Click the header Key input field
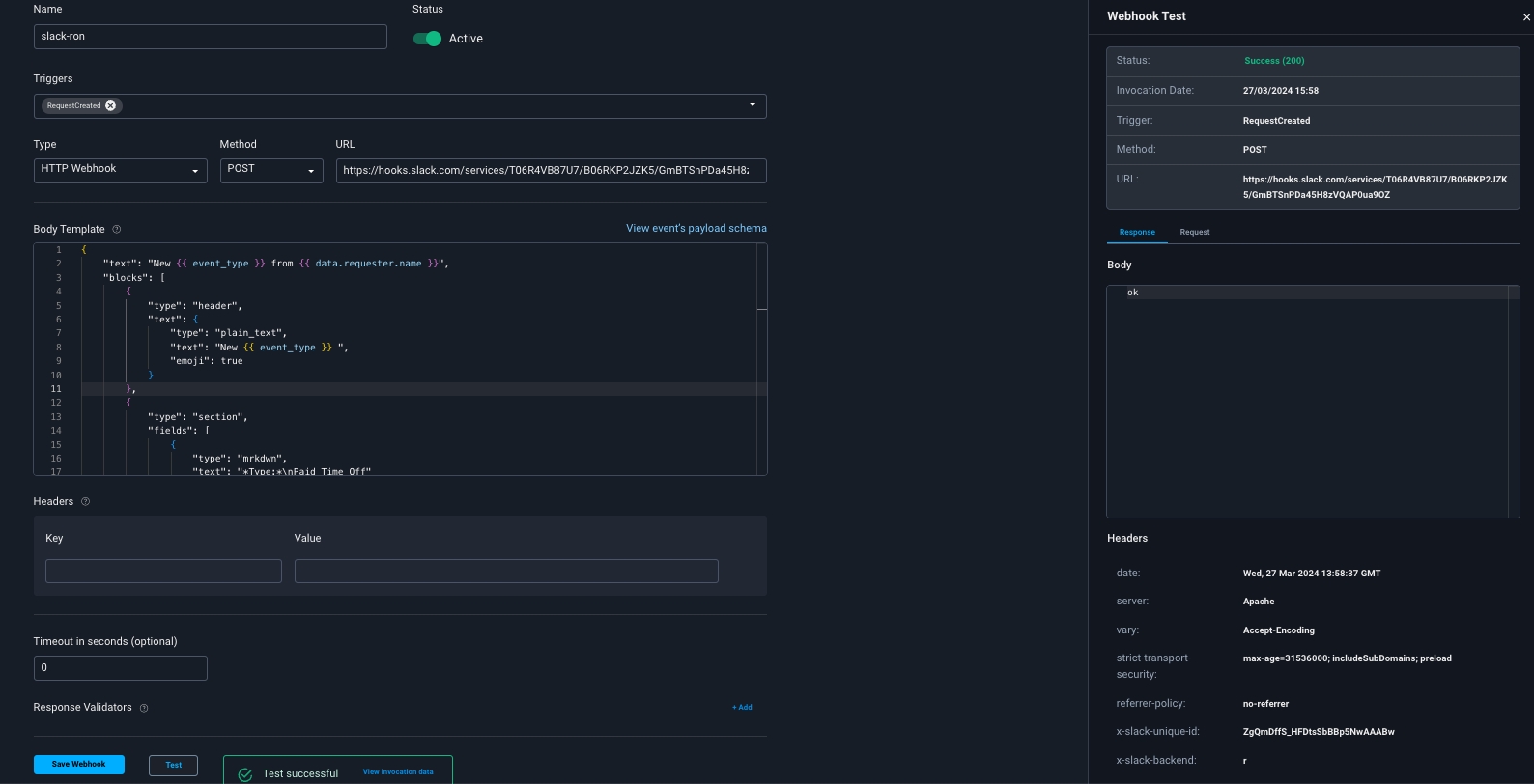 pyautogui.click(x=163, y=572)
